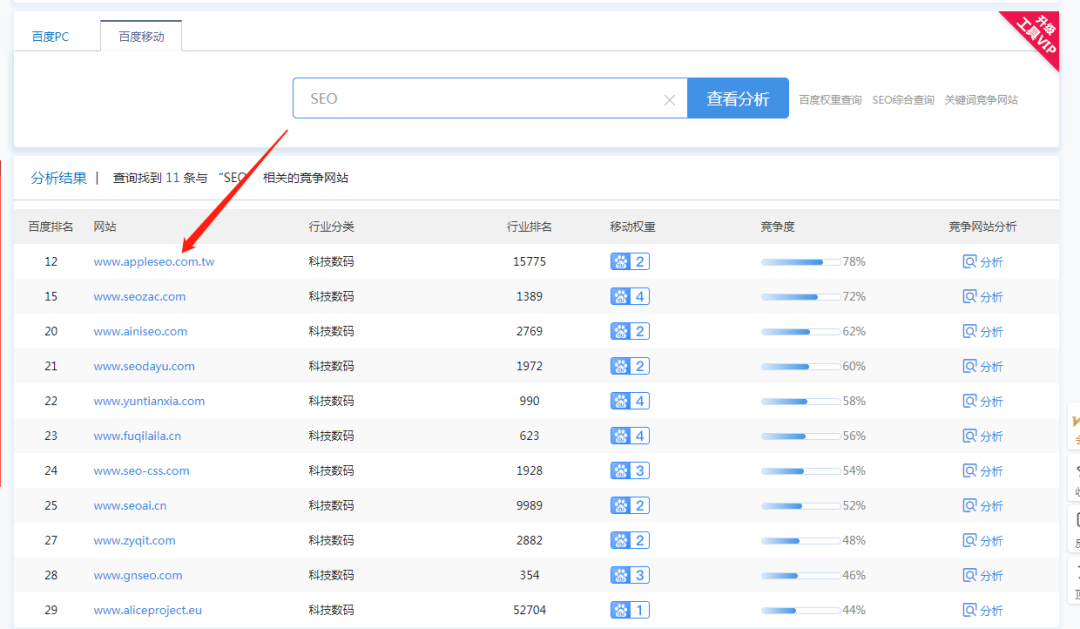The height and width of the screenshot is (629, 1080).
Task: Click Baidu weight badge 2 for zyqit.com
Action: pos(630,541)
